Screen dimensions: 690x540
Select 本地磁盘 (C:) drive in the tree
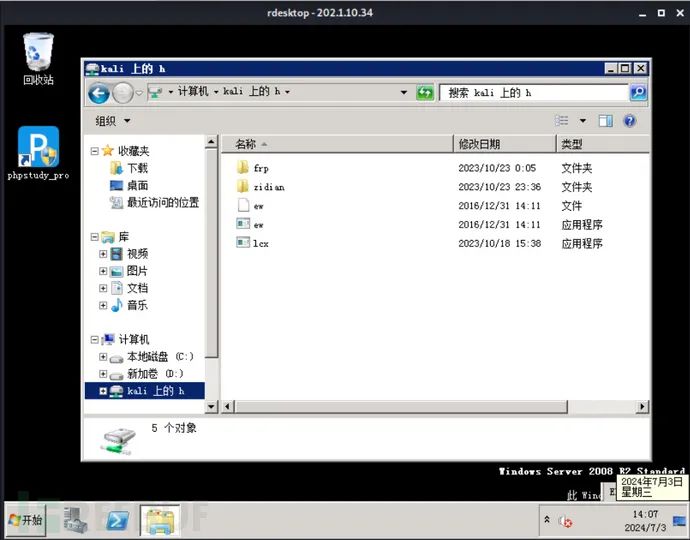point(152,356)
